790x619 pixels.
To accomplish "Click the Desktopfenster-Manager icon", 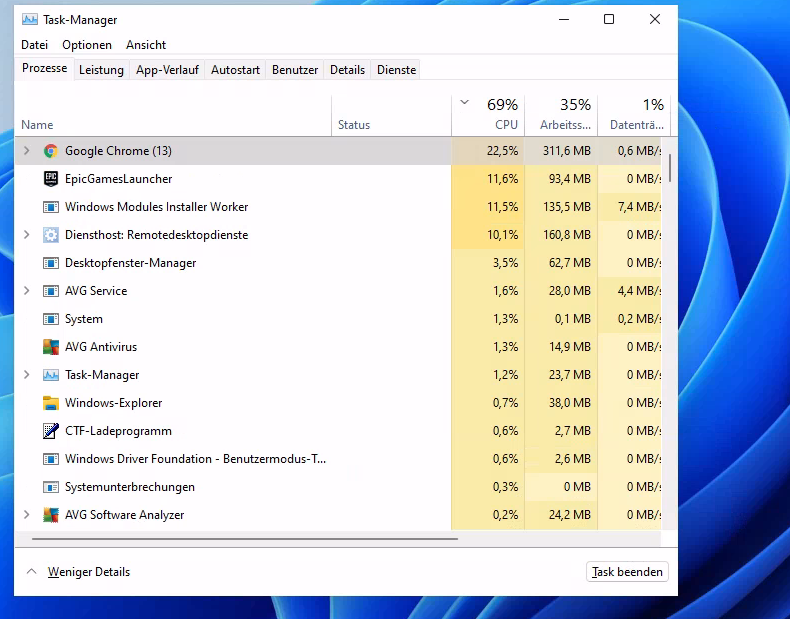I will click(50, 263).
